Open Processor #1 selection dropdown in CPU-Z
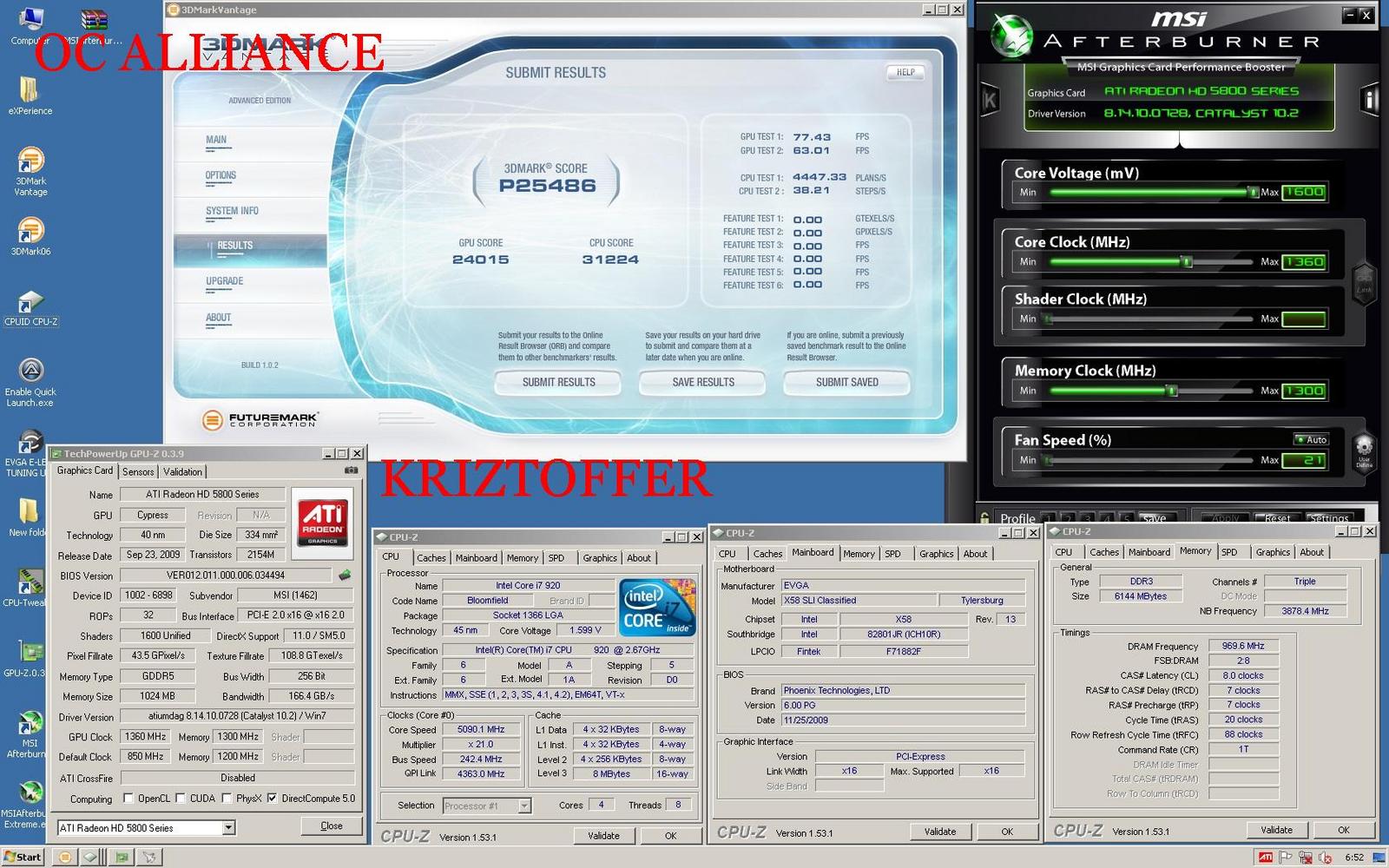 point(524,806)
